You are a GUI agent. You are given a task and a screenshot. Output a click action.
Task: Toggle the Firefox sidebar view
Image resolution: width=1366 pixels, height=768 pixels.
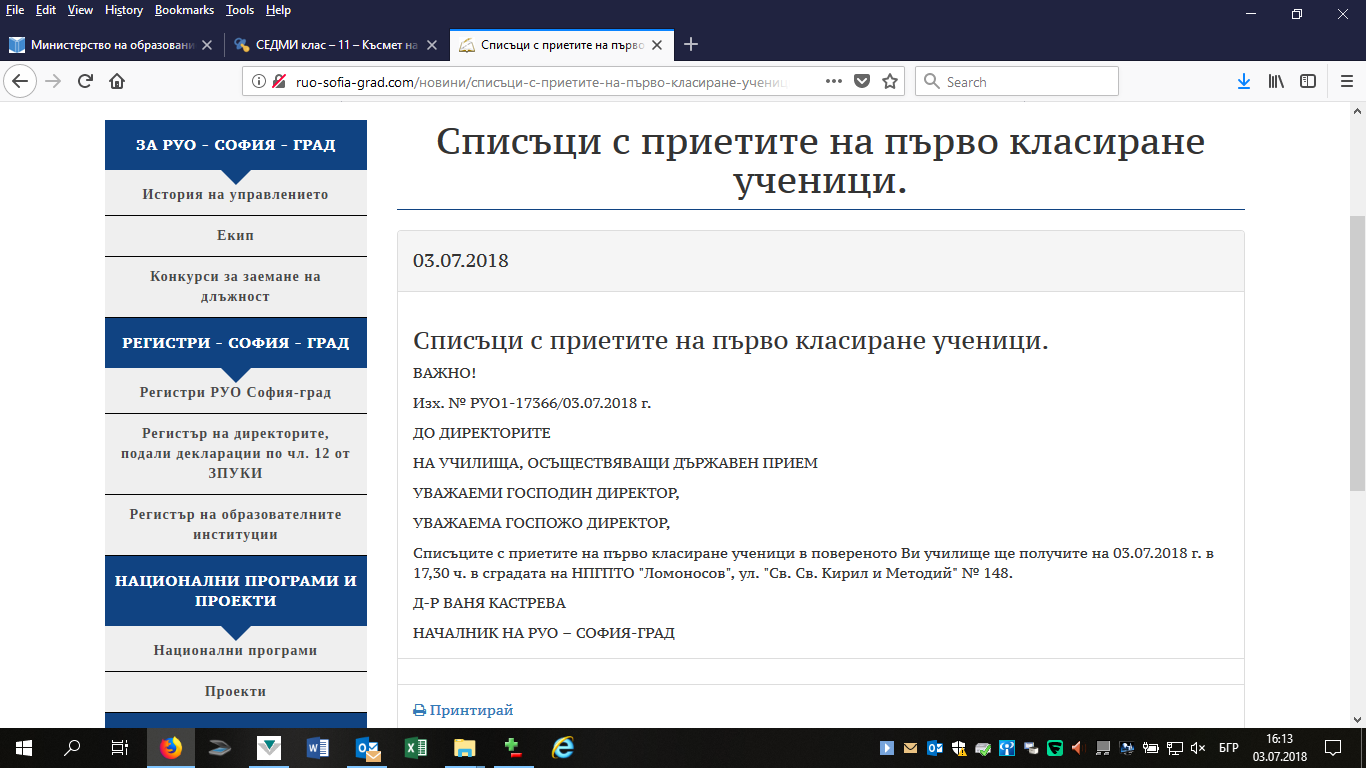coord(1307,82)
